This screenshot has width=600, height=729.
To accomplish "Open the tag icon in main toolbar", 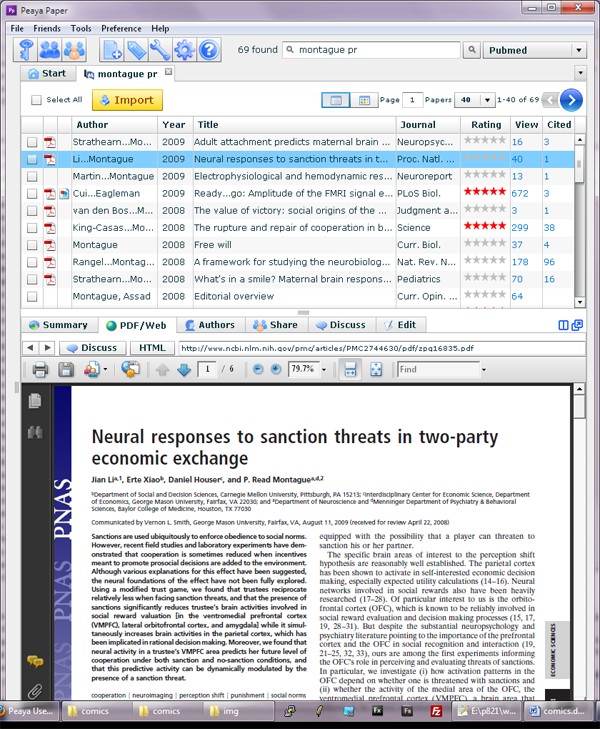I will pyautogui.click(x=137, y=50).
